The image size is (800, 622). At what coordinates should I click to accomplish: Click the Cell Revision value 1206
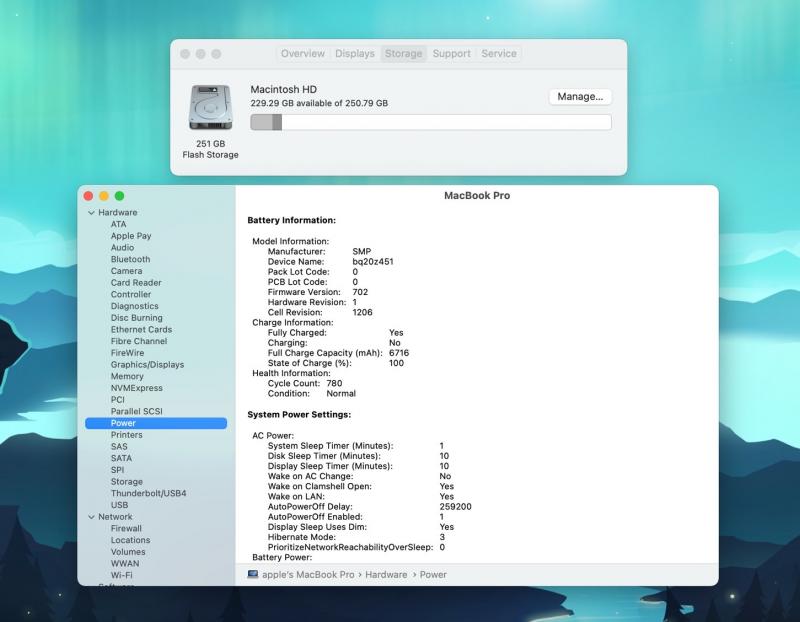pyautogui.click(x=362, y=312)
